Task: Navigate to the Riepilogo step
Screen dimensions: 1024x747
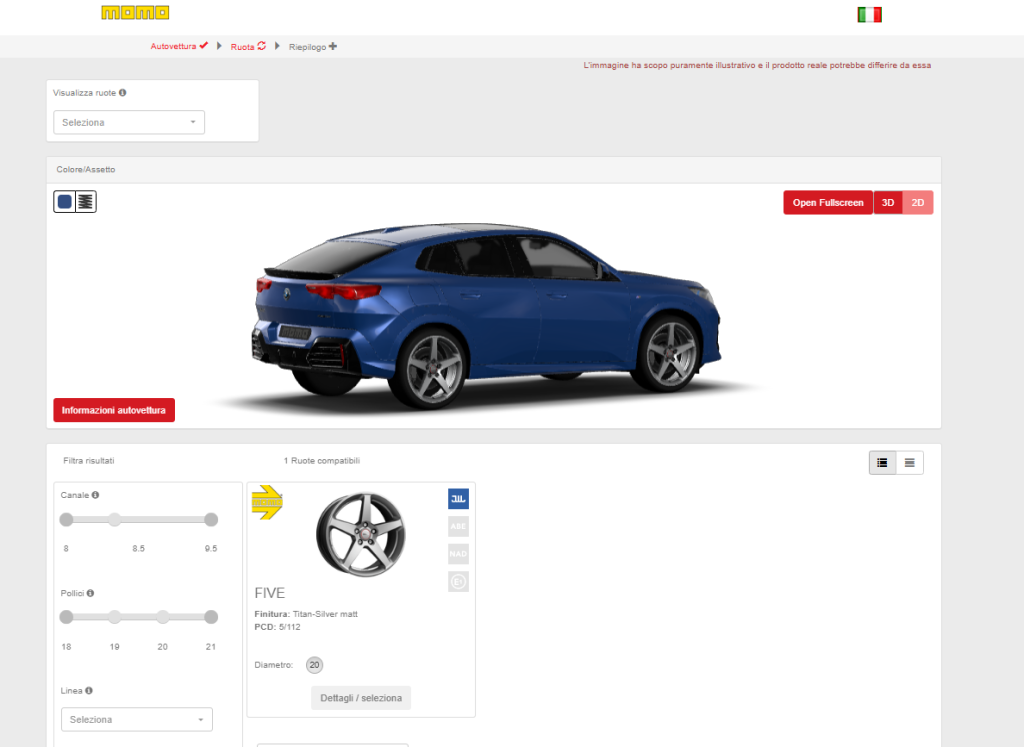Action: pos(306,46)
